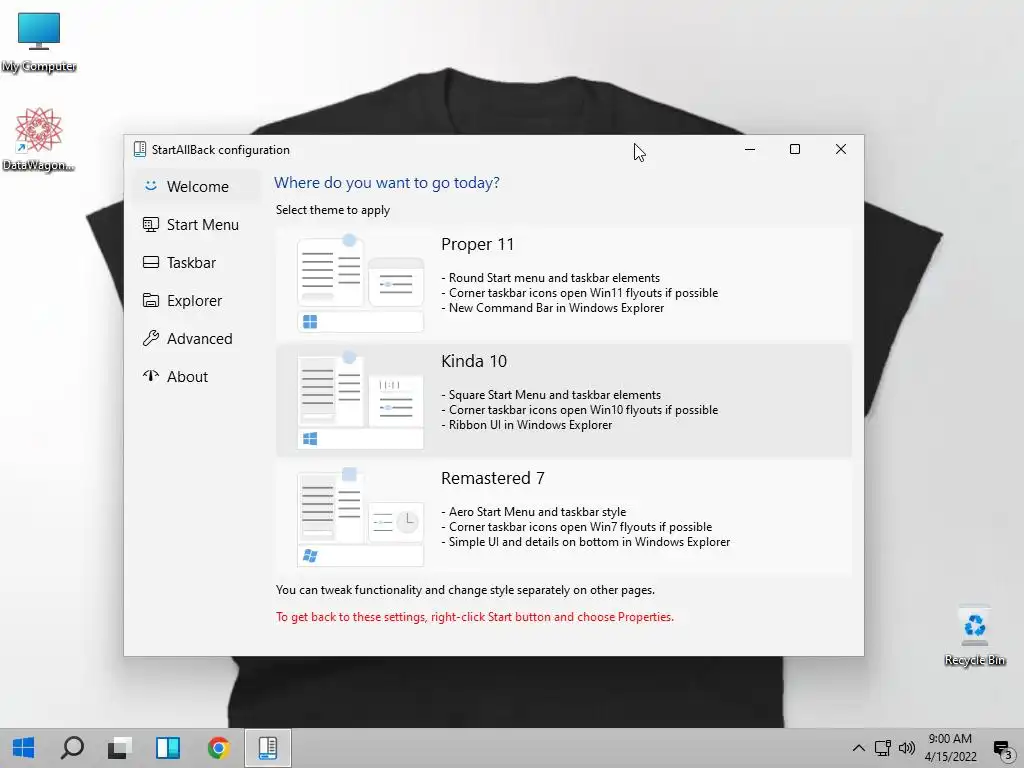This screenshot has width=1024, height=768.
Task: Click the Advanced wrench icon
Action: 151,338
